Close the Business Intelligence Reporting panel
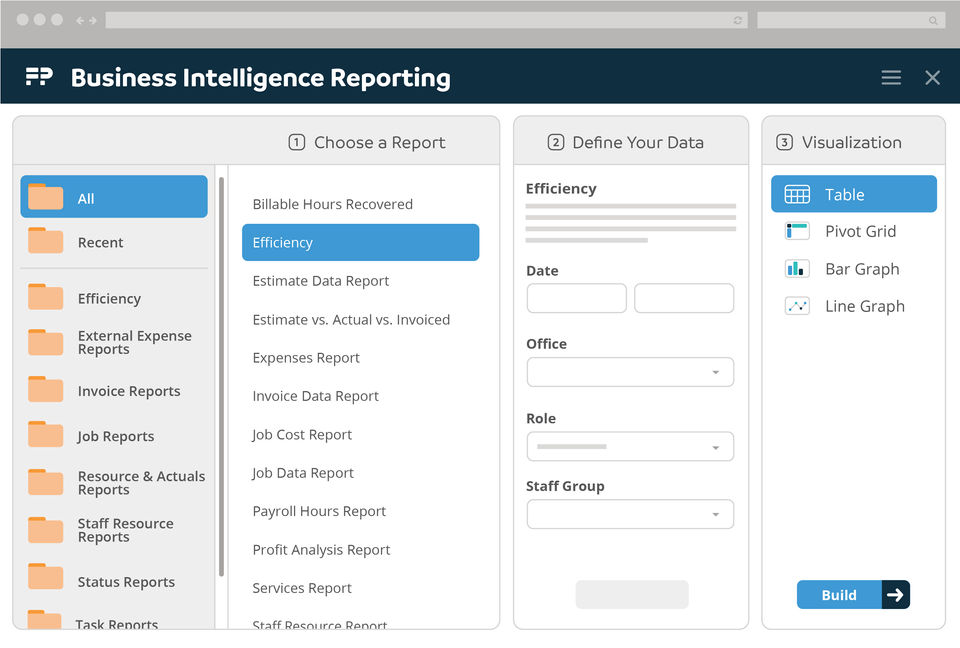 932,78
